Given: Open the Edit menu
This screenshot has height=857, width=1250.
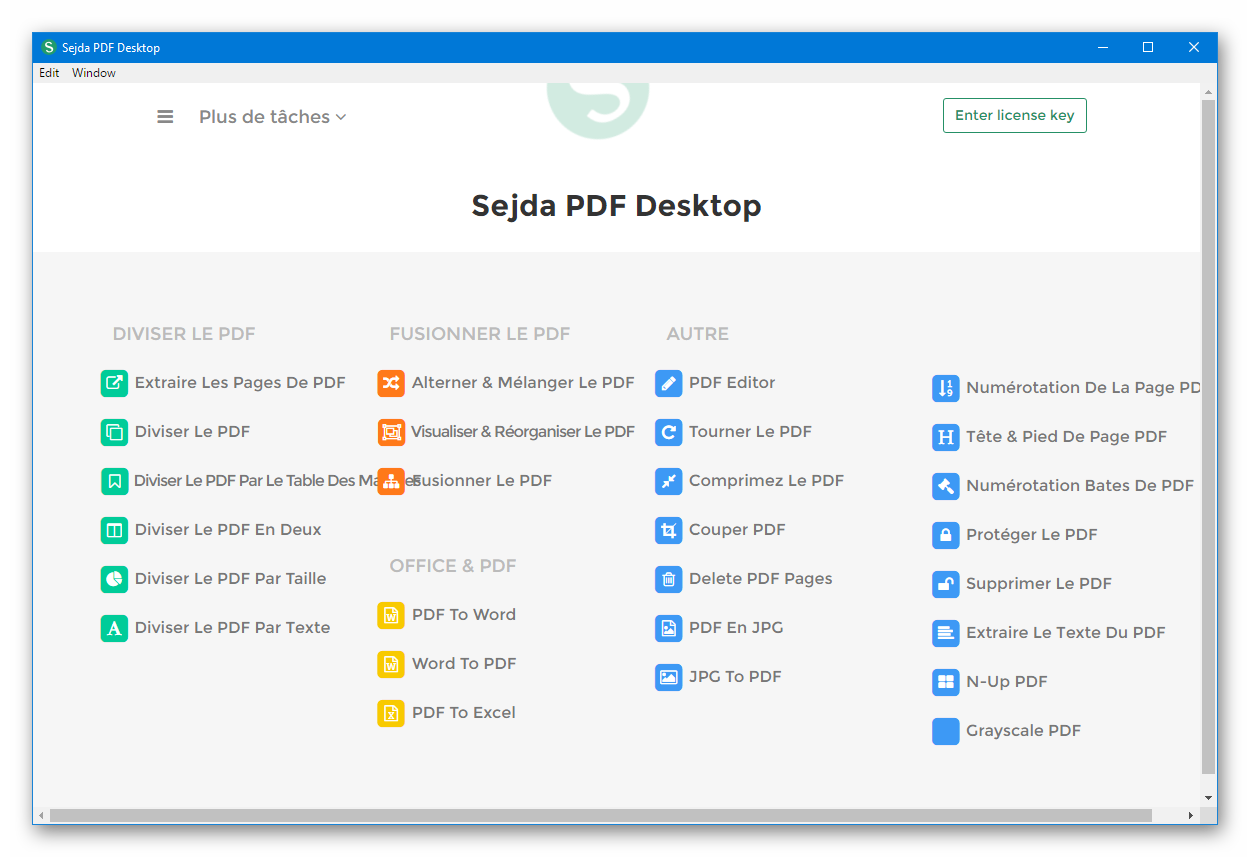Looking at the screenshot, I should 49,73.
